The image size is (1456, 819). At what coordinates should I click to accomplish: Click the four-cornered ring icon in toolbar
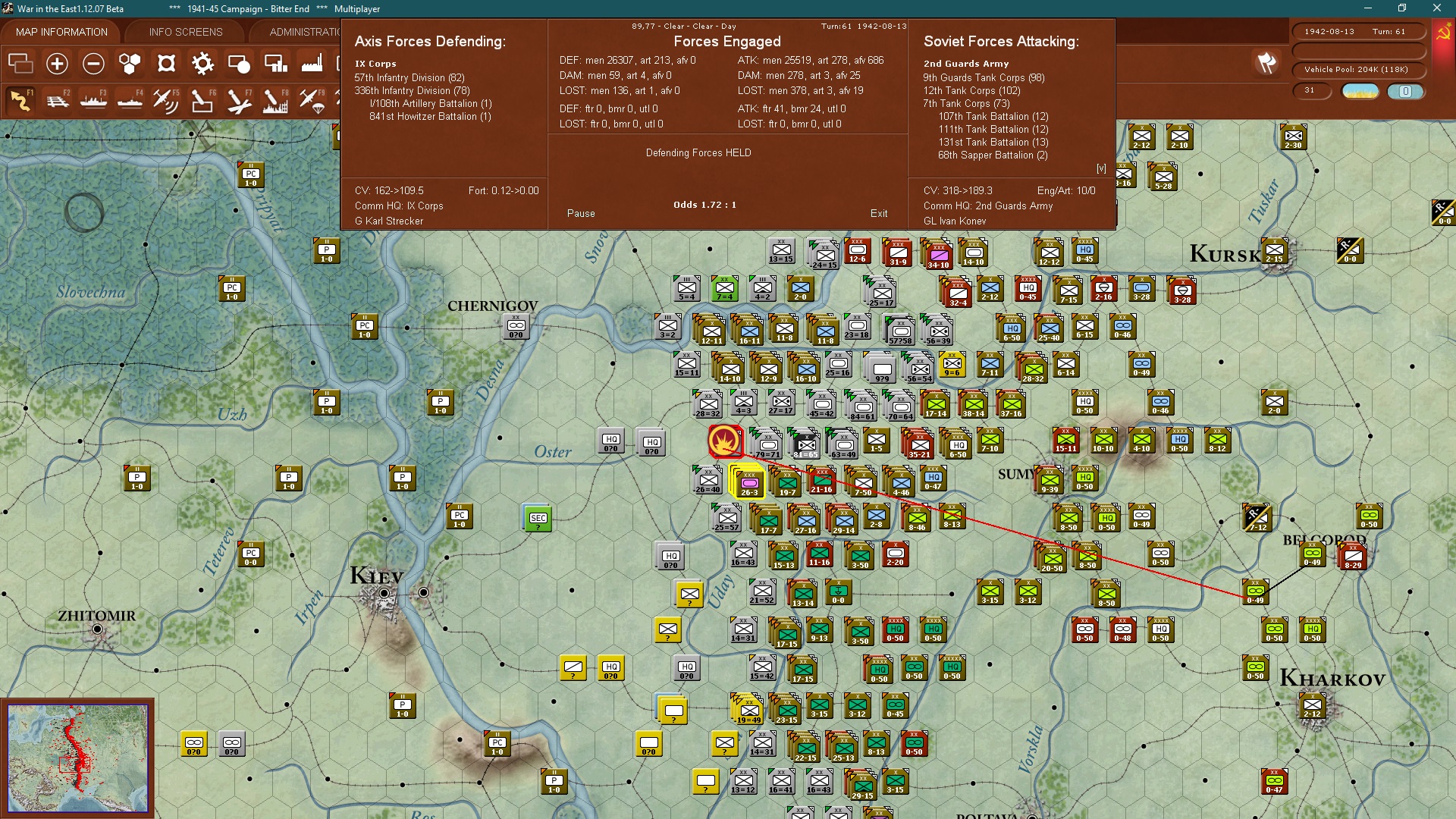[166, 64]
